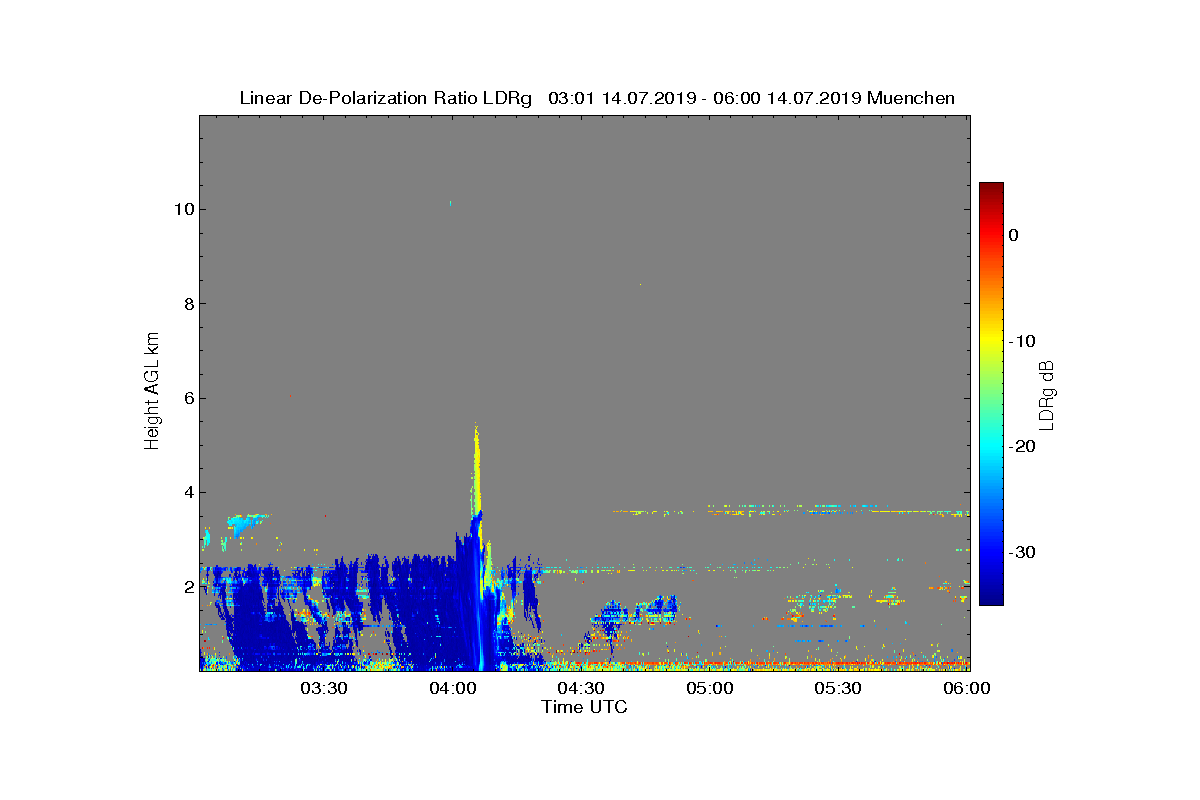Click the 'Time UTC' axis label
Image resolution: width=1200 pixels, height=800 pixels.
tap(584, 707)
